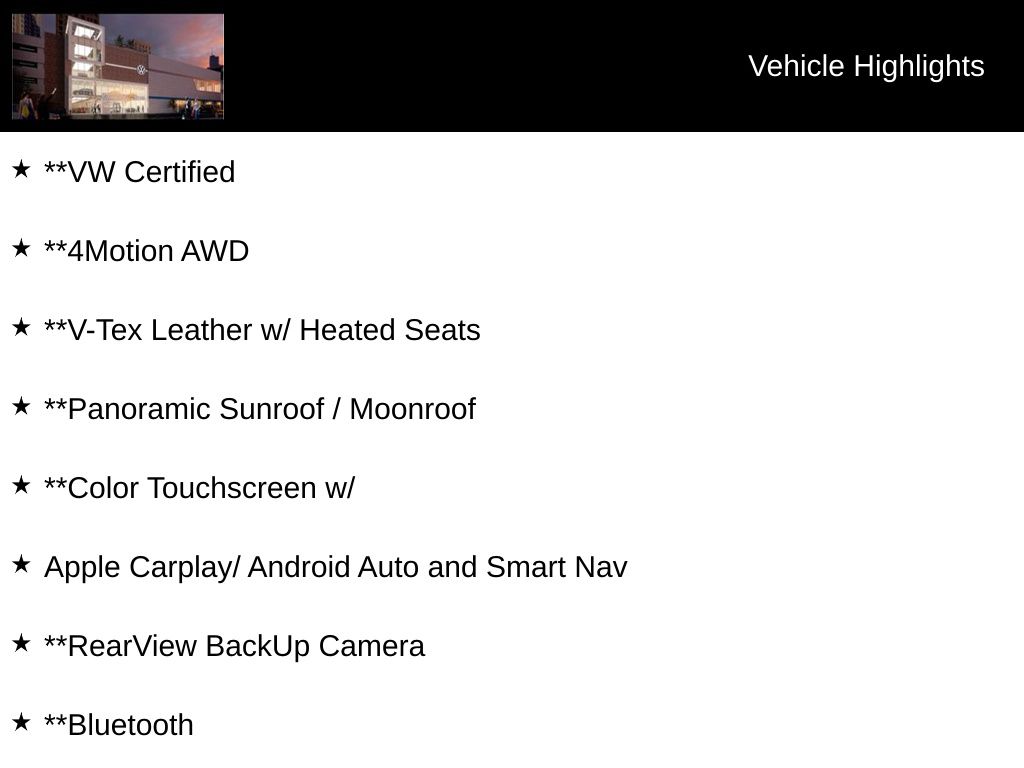Screen dimensions: 1024x768
Task: Click Apple Carplay/ Android Auto and Smart Nav
Action: [x=336, y=568]
